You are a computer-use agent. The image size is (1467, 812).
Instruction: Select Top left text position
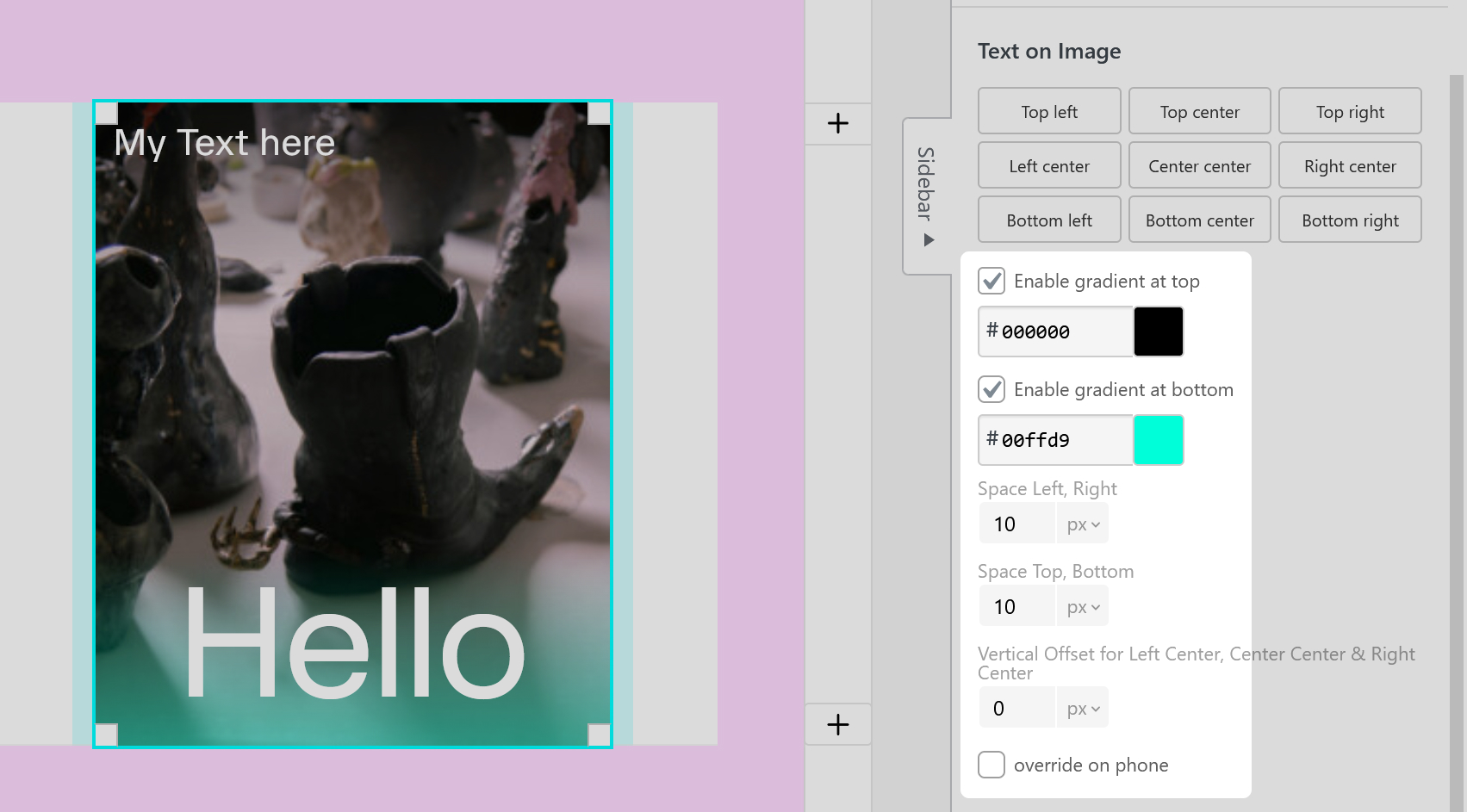[1049, 112]
